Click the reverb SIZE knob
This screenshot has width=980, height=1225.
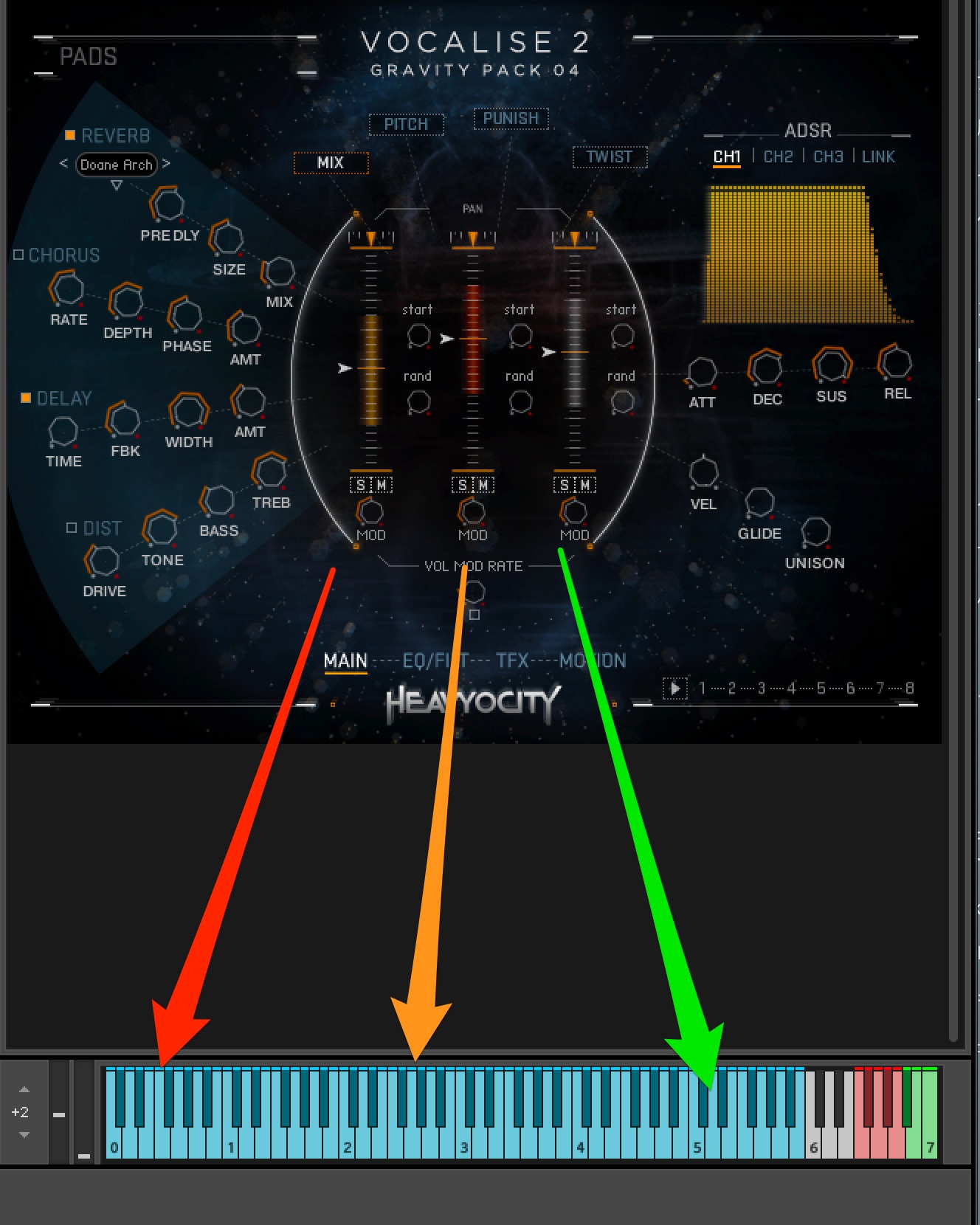coord(227,238)
